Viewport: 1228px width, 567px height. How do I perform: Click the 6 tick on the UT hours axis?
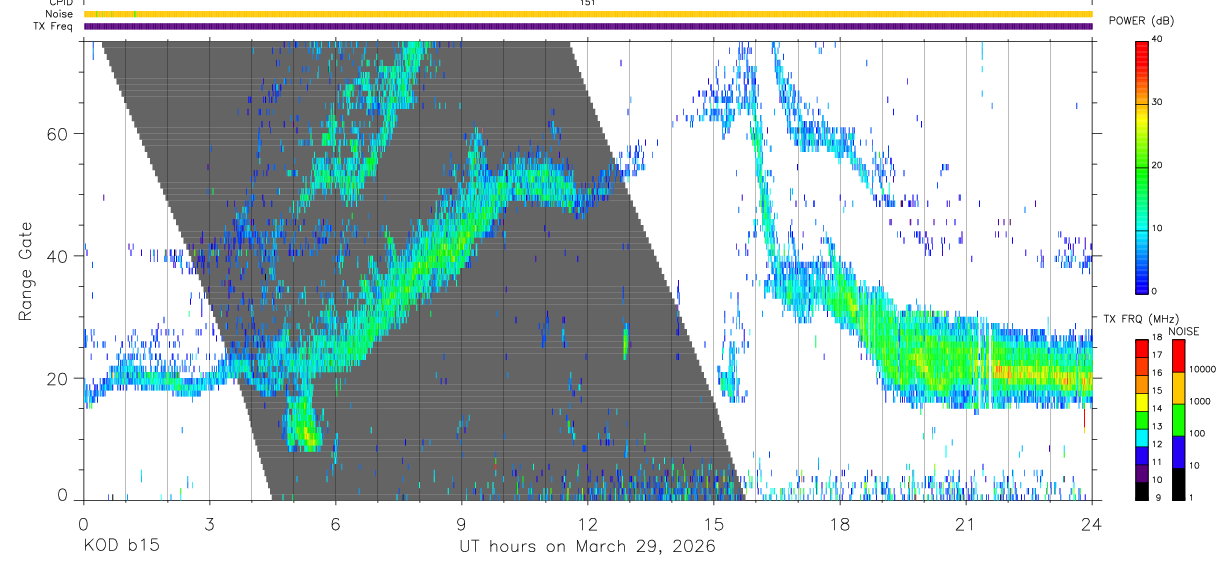tap(335, 523)
